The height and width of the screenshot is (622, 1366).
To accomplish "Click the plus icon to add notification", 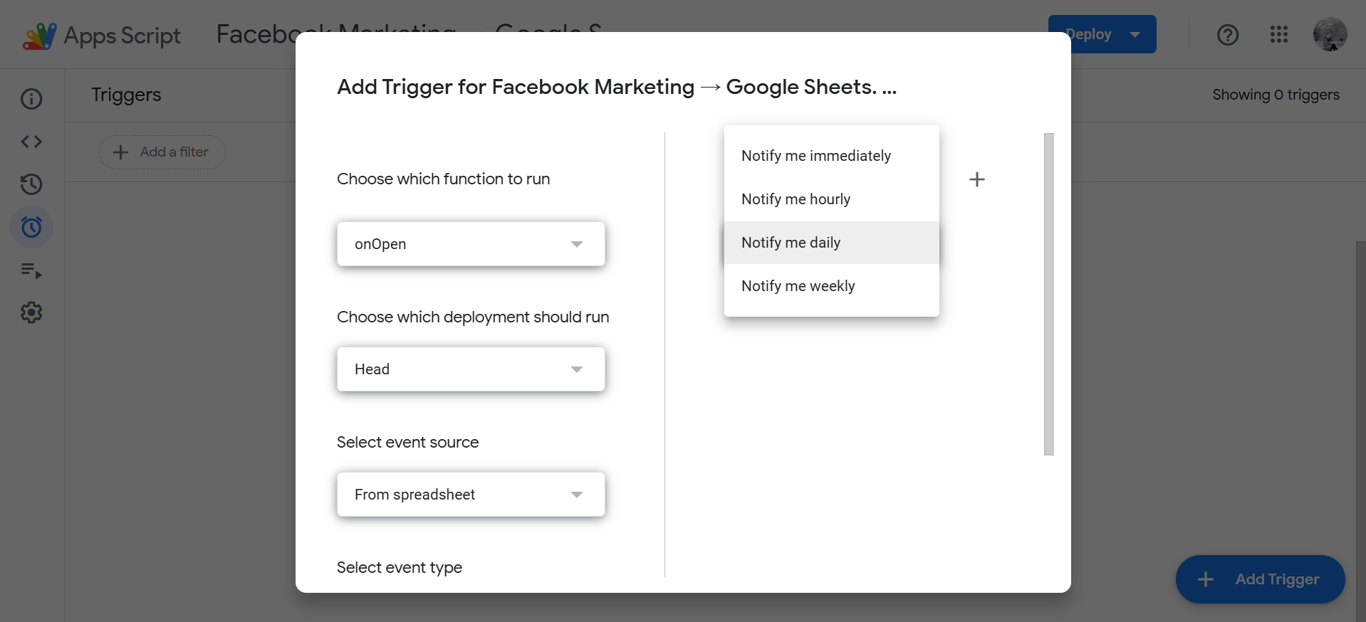I will 977,179.
